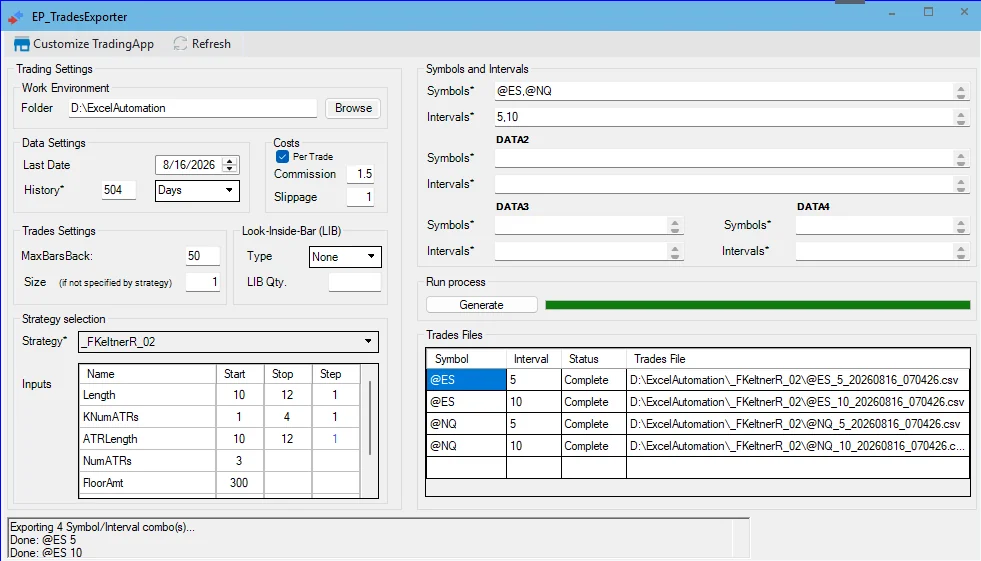Click the Last Date spinner arrows

point(230,165)
